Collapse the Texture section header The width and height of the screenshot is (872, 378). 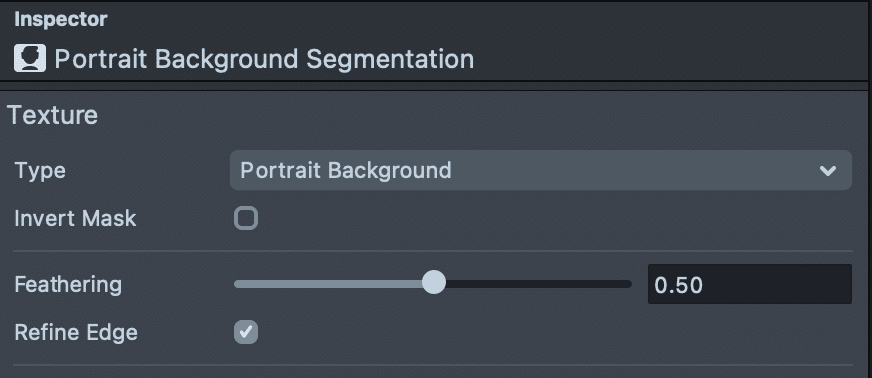53,115
